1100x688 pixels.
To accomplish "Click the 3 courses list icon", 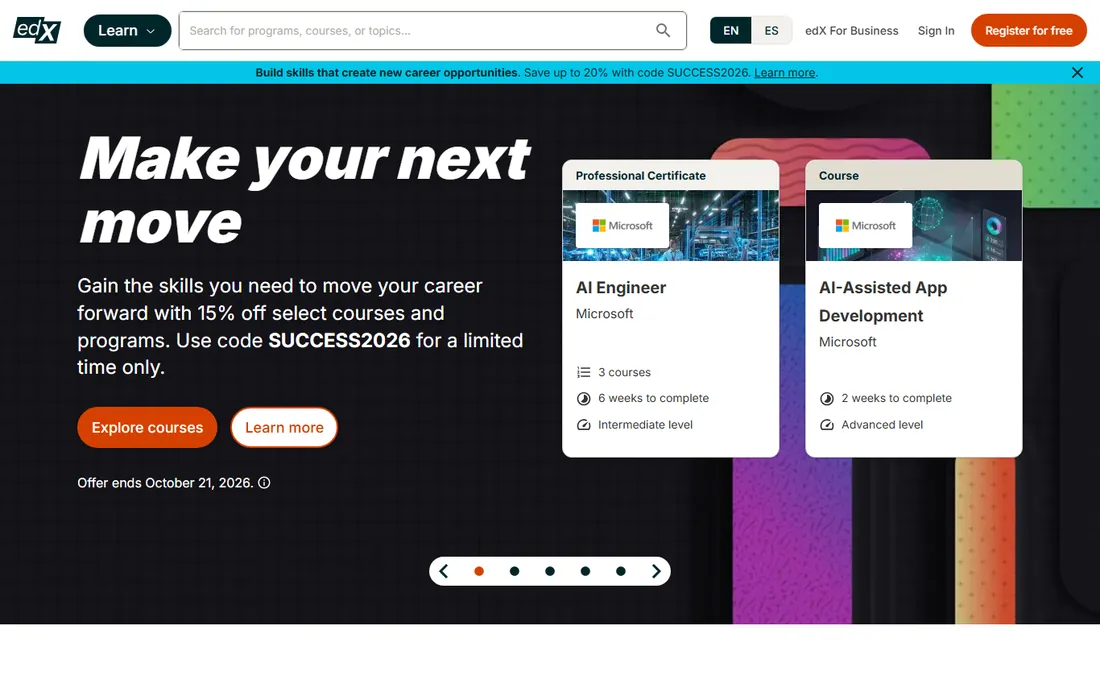I will point(584,372).
